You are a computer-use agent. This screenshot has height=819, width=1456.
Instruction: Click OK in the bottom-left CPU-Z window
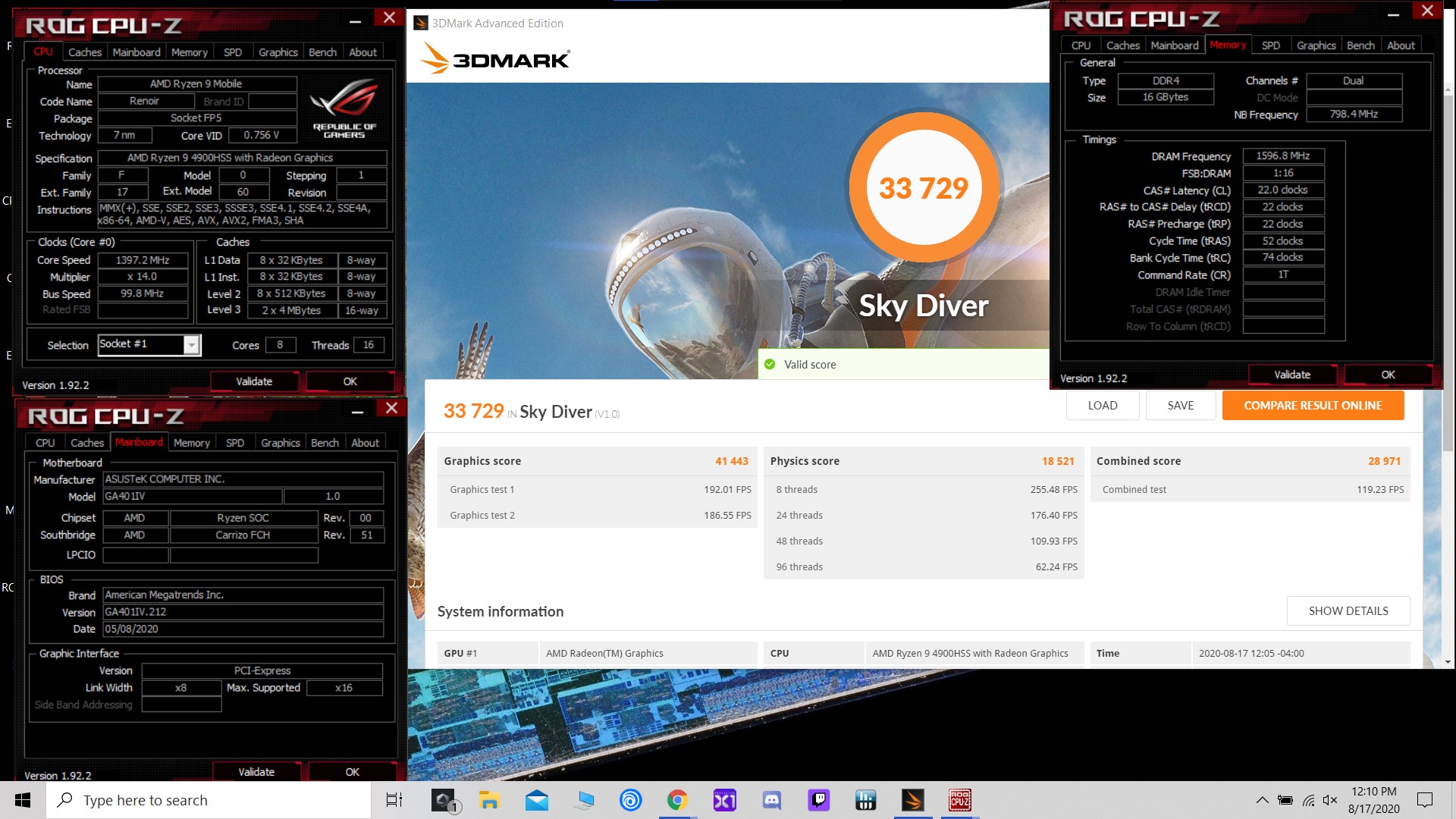(x=353, y=772)
